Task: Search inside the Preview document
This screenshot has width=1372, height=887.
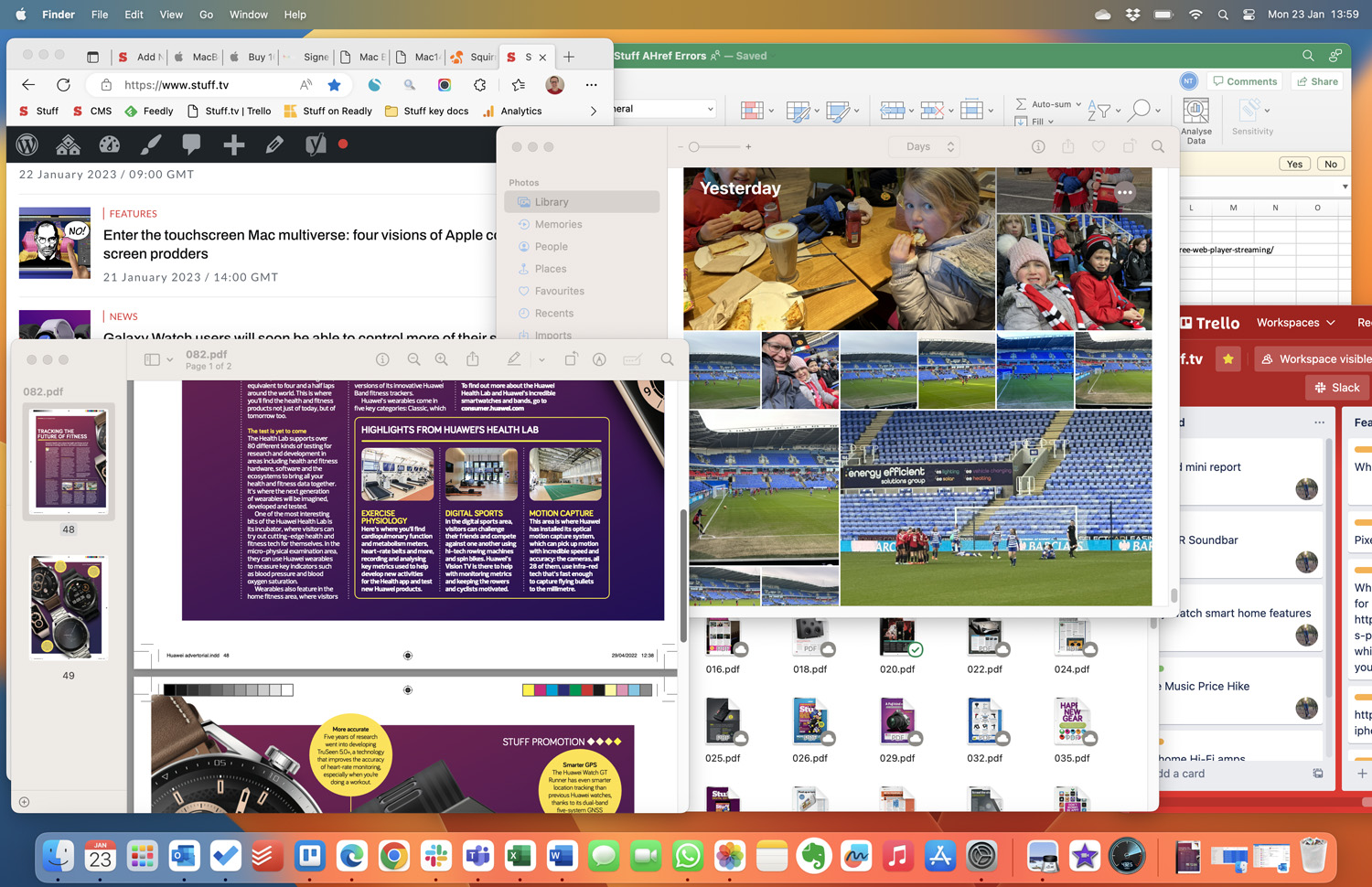Action: click(x=668, y=360)
